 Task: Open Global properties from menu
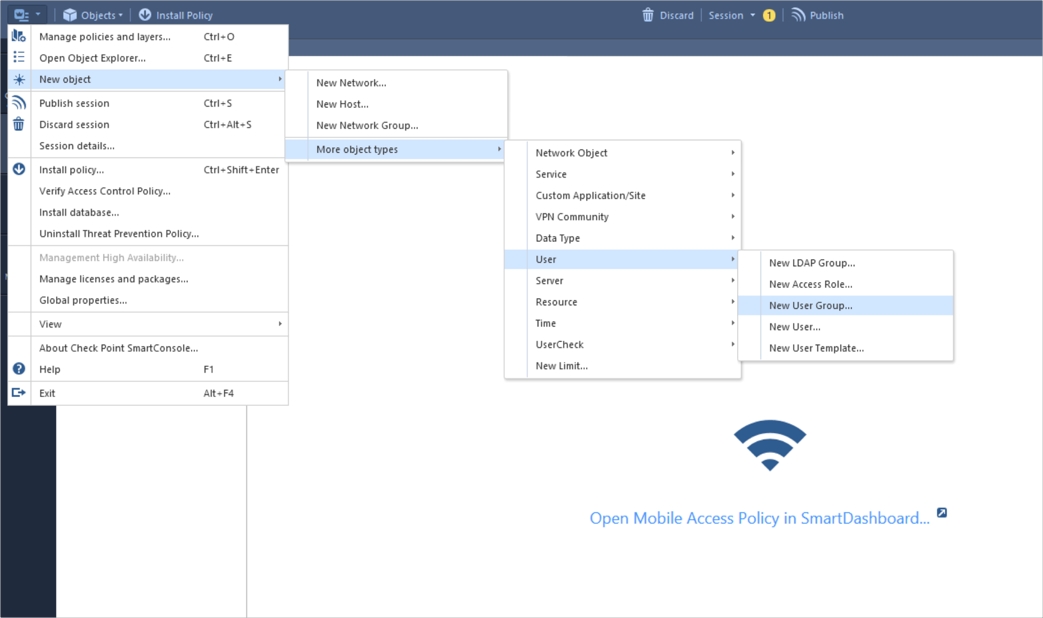pos(83,300)
